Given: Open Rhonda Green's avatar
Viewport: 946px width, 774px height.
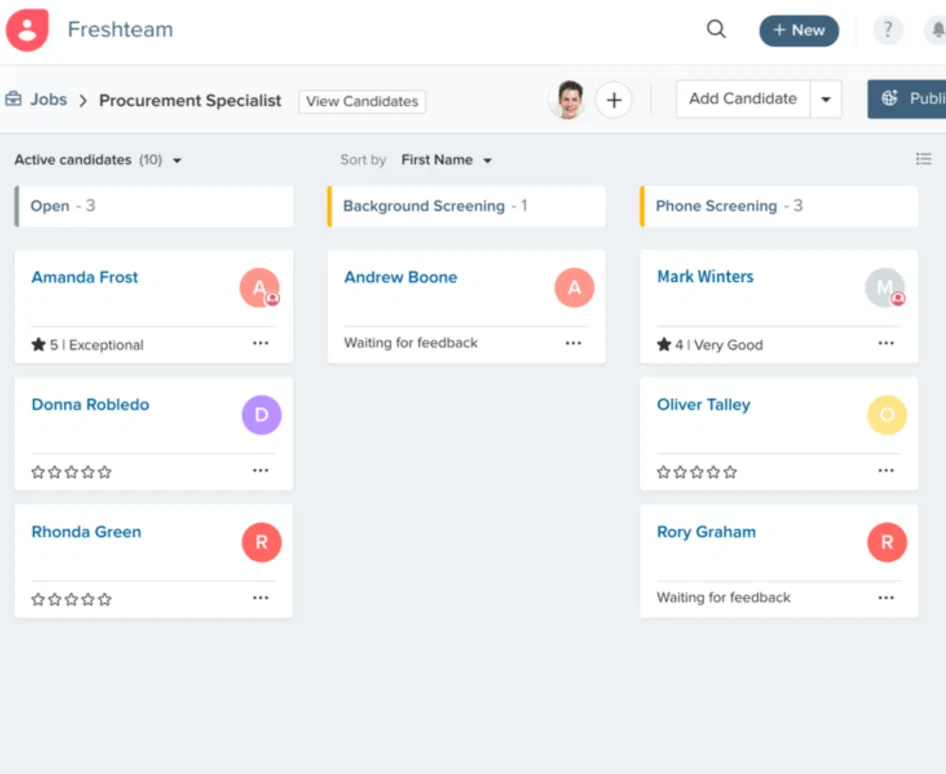Looking at the screenshot, I should [261, 542].
